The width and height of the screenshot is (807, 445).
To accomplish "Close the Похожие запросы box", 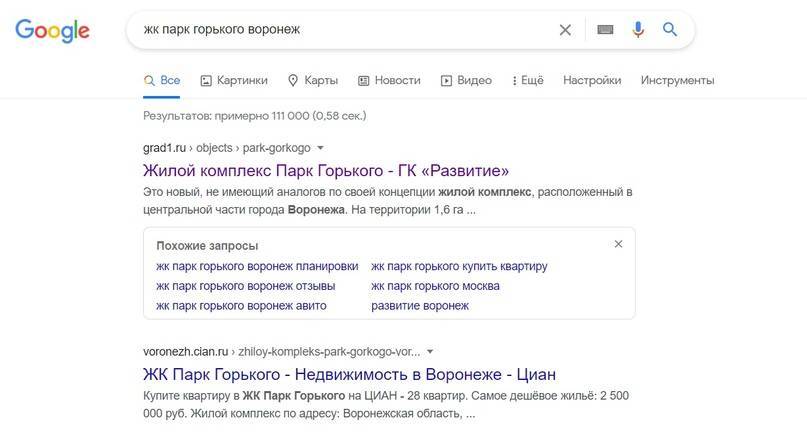I will point(618,244).
